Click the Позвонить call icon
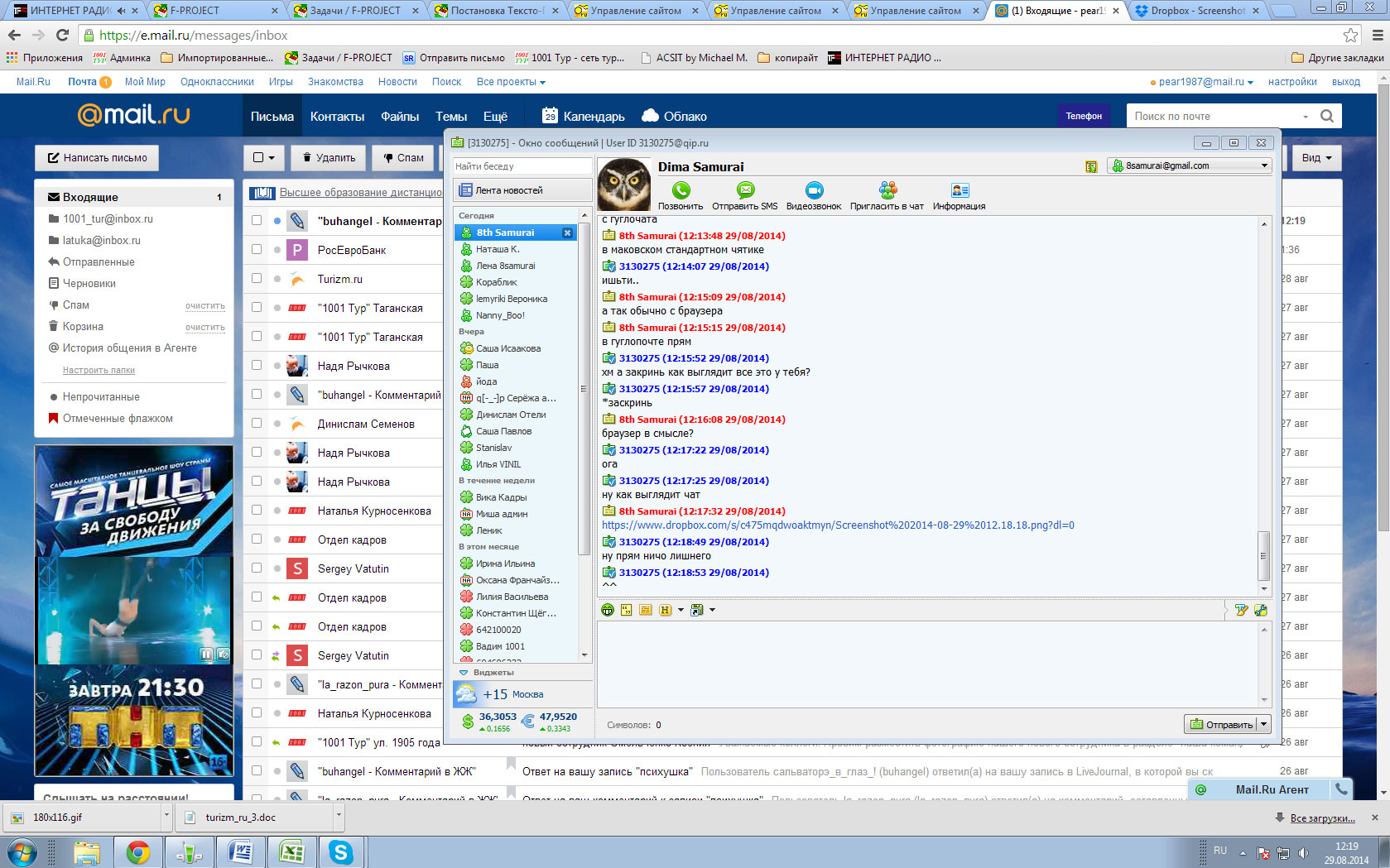 (681, 190)
